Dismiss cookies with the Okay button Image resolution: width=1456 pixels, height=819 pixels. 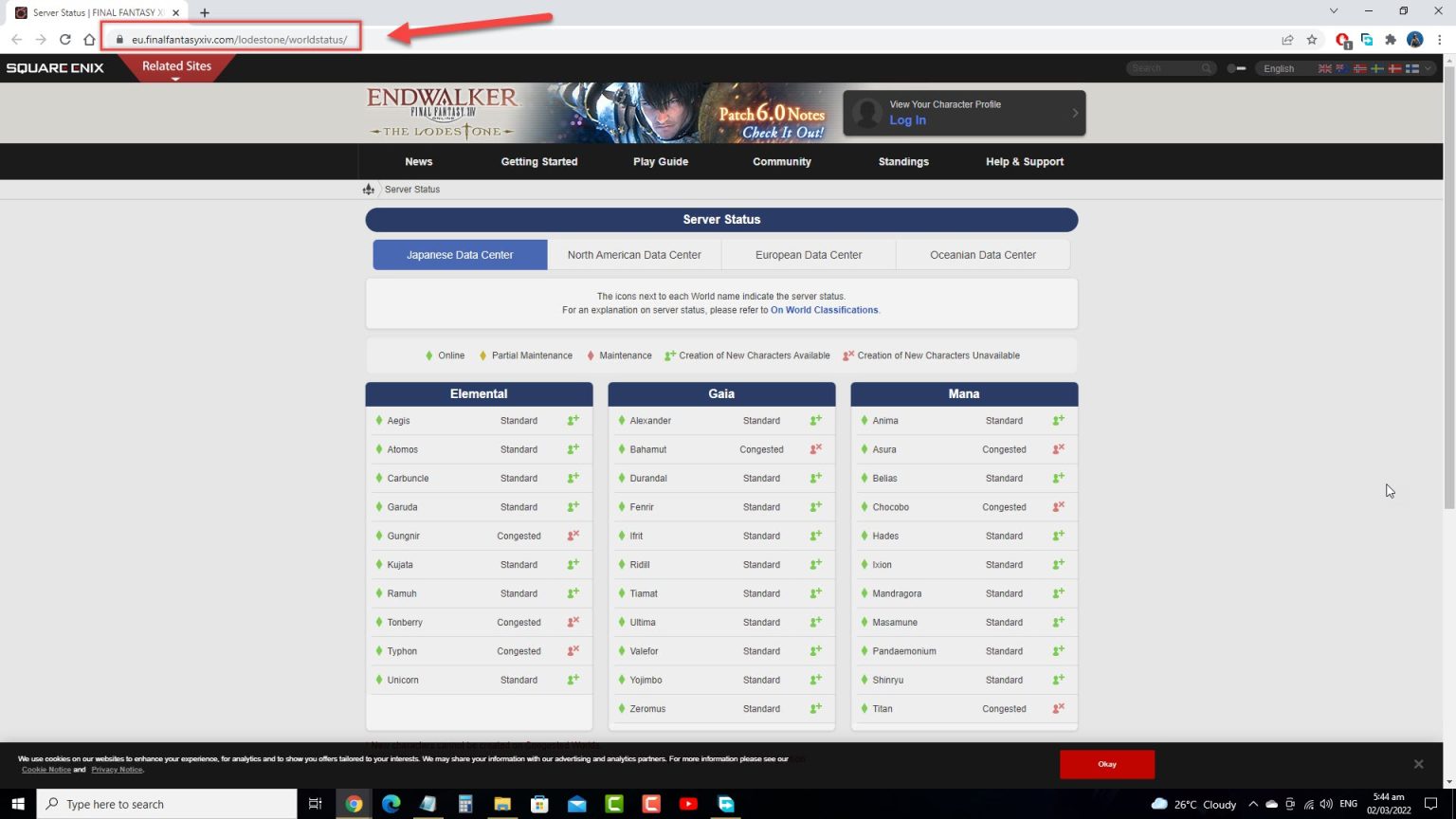[1106, 764]
